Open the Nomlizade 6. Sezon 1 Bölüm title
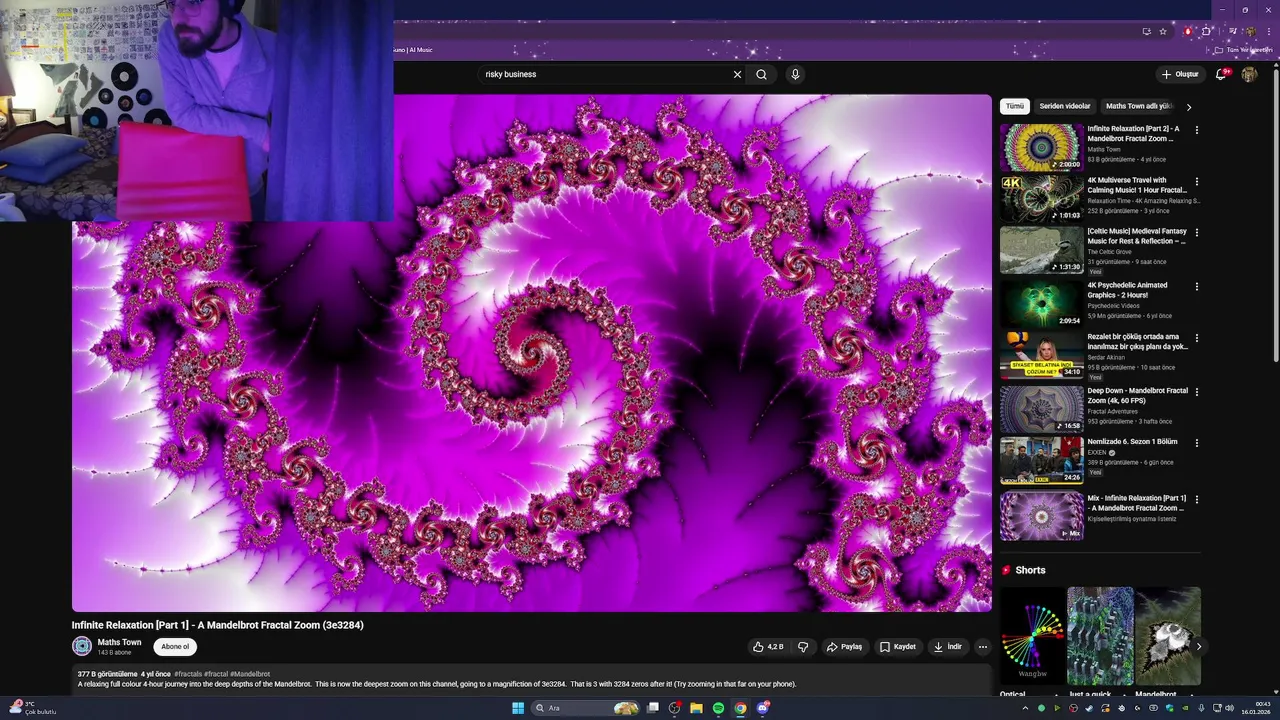This screenshot has width=1280, height=720. pos(1132,441)
